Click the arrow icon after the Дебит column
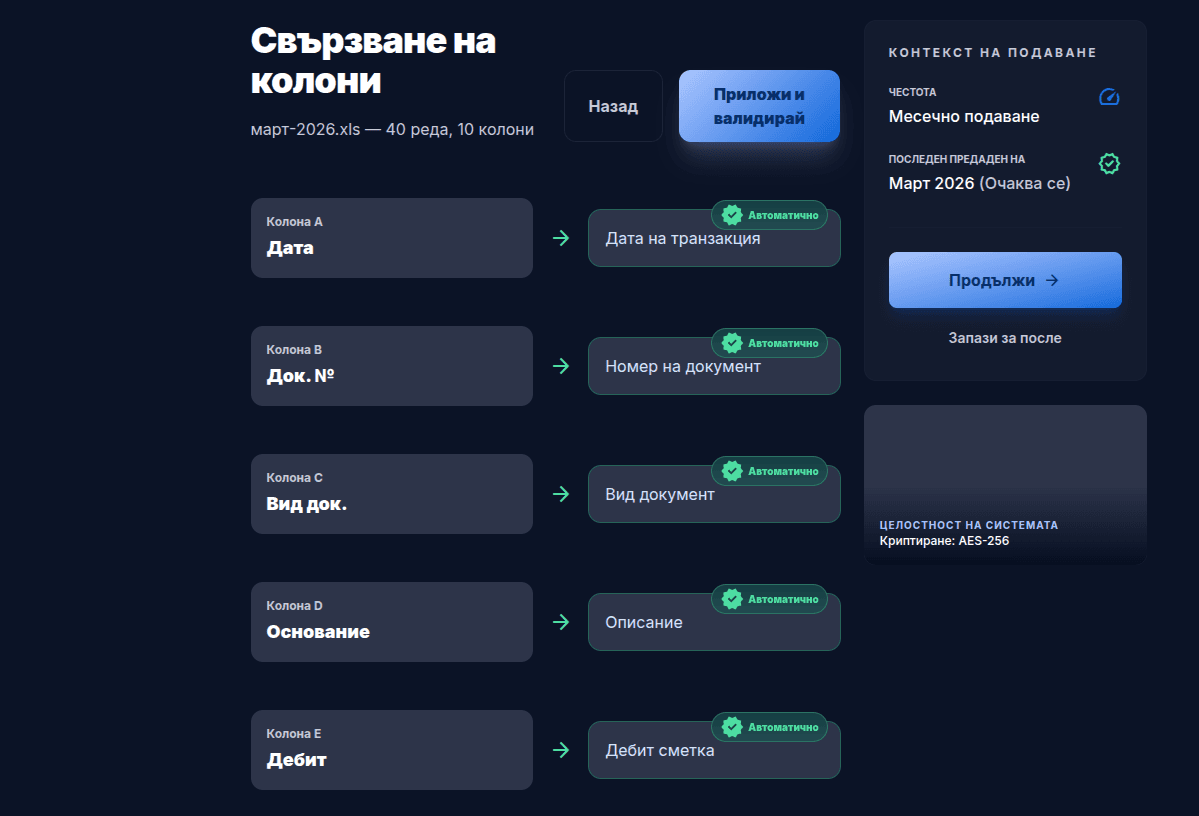 561,750
